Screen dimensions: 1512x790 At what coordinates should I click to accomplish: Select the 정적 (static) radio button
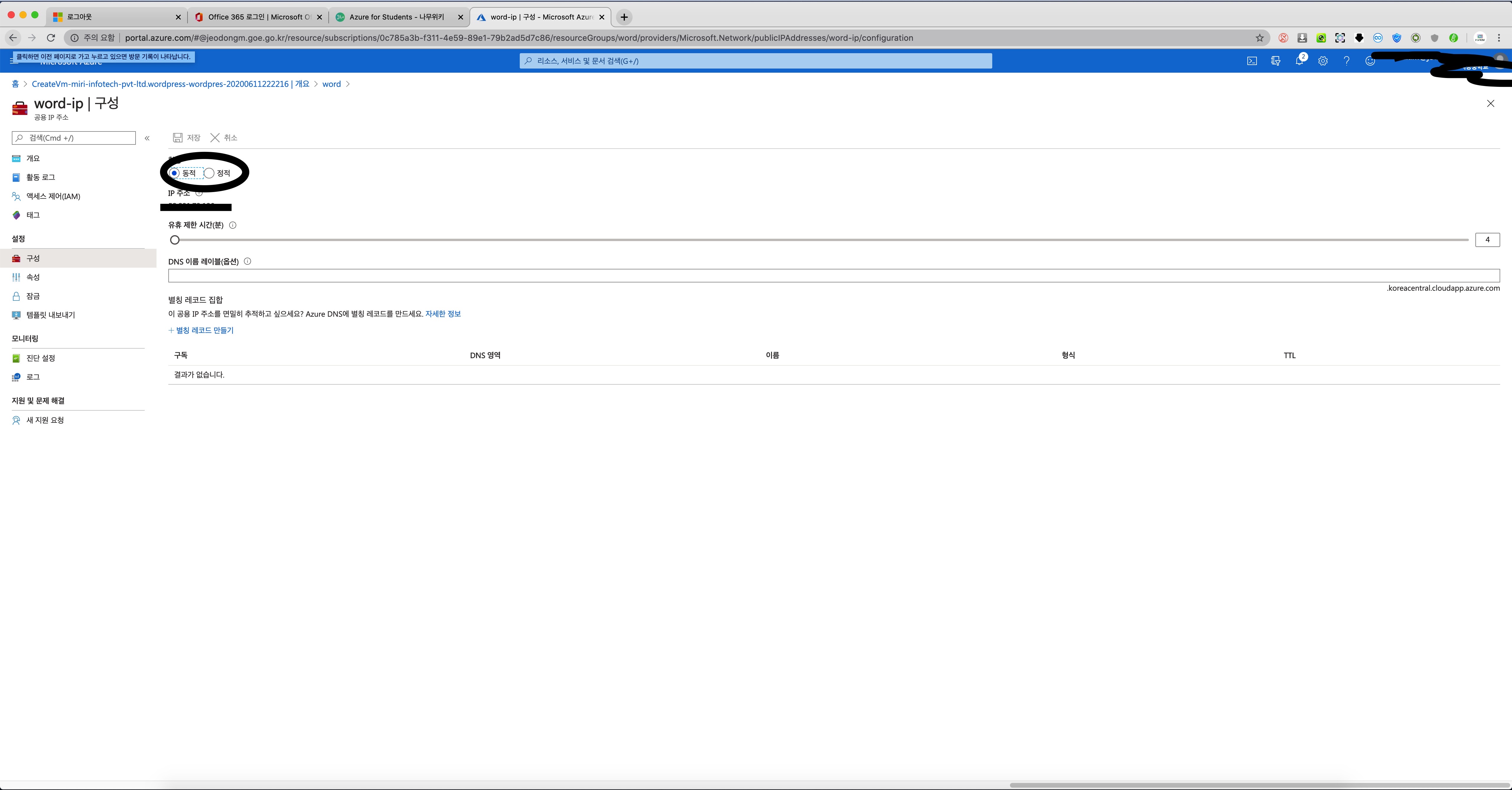209,173
